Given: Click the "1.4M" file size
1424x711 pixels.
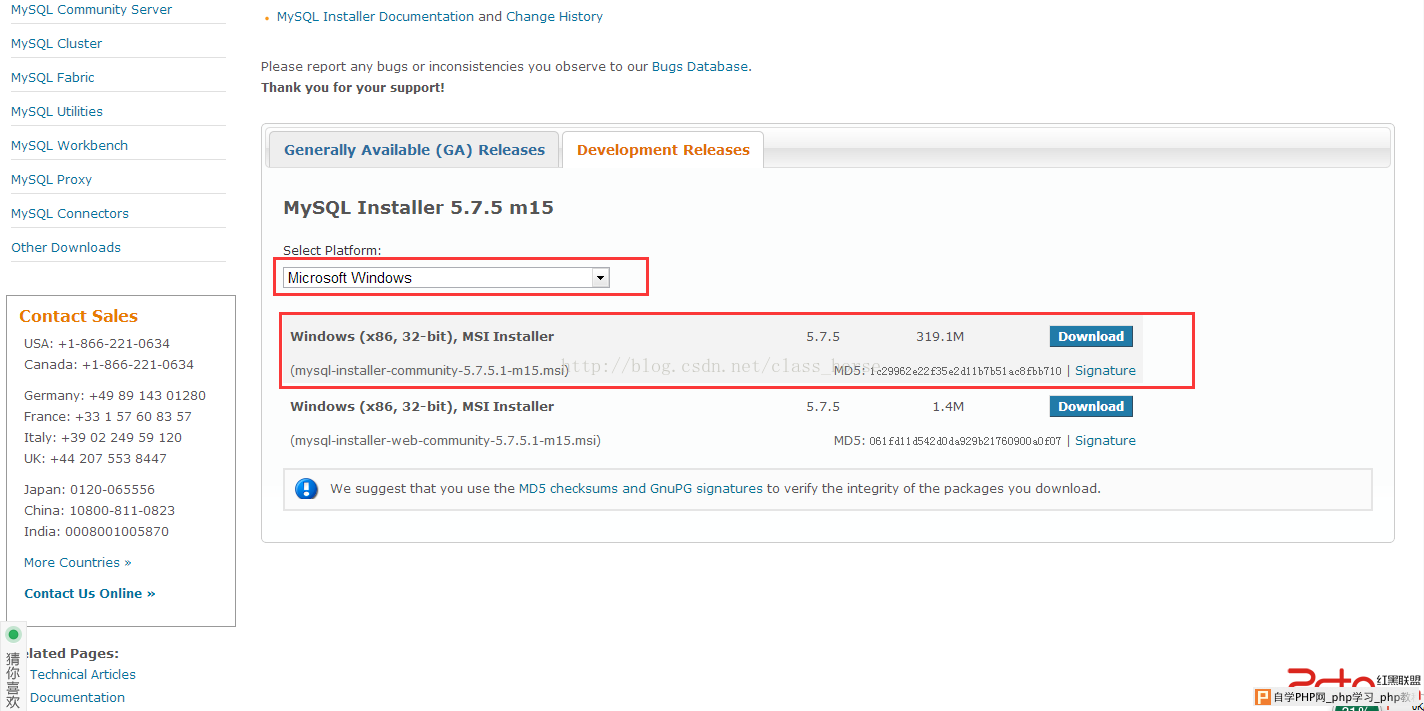Looking at the screenshot, I should (947, 407).
